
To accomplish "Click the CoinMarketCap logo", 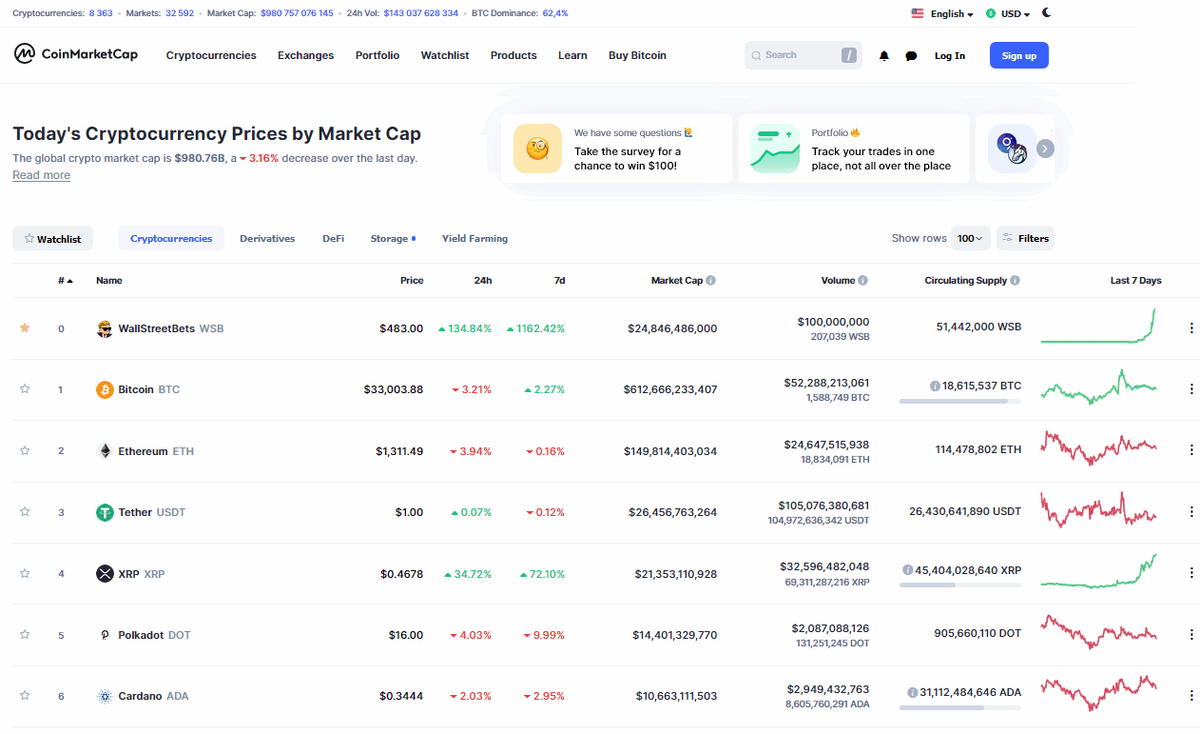I will click(x=76, y=54).
